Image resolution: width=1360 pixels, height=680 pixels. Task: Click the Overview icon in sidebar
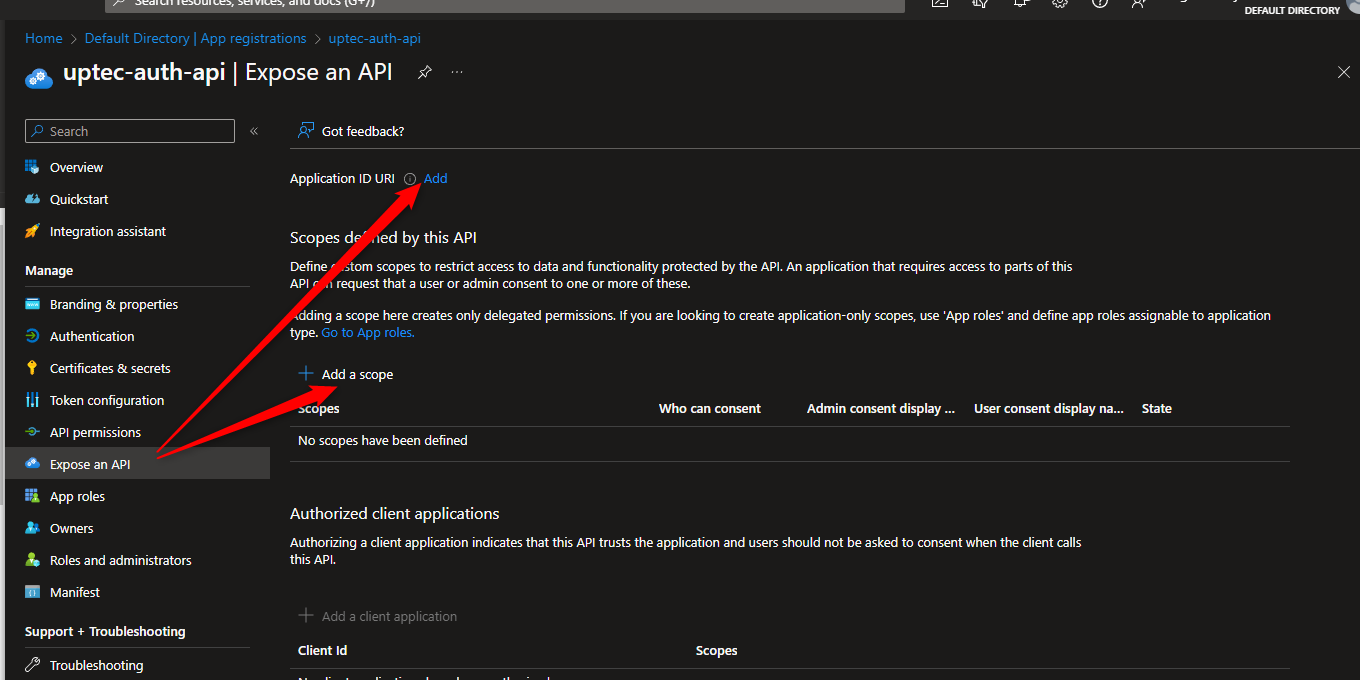(32, 167)
